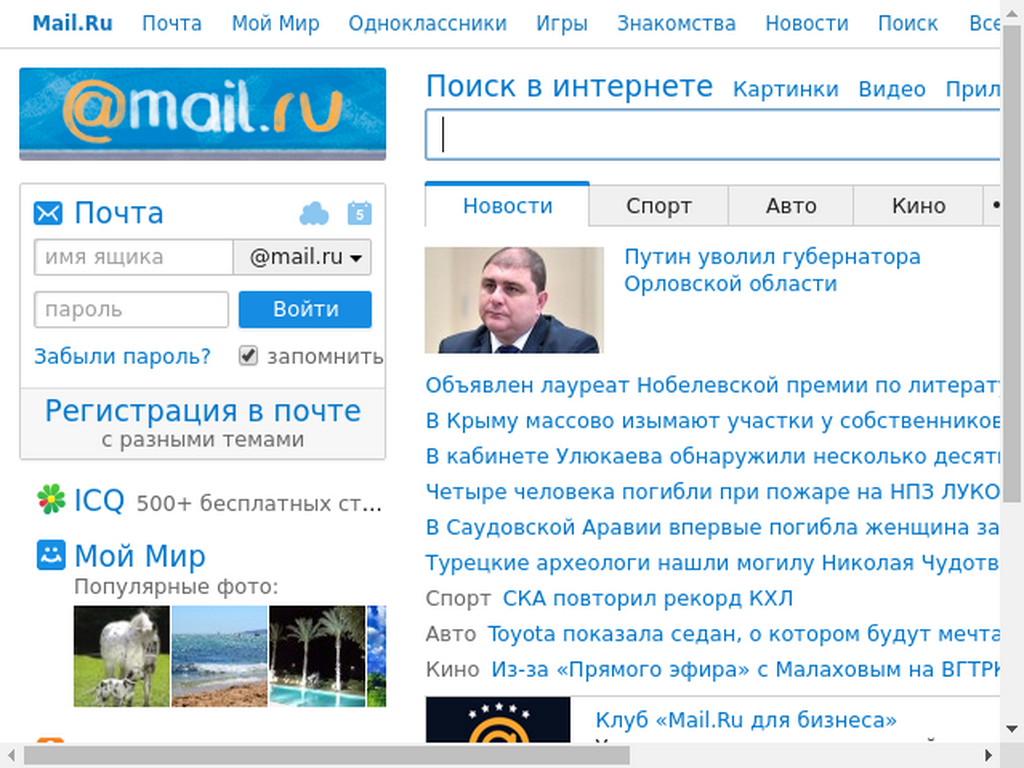Viewport: 1024px width, 768px height.
Task: Open the Calendar icon in Почта box
Action: tap(360, 213)
